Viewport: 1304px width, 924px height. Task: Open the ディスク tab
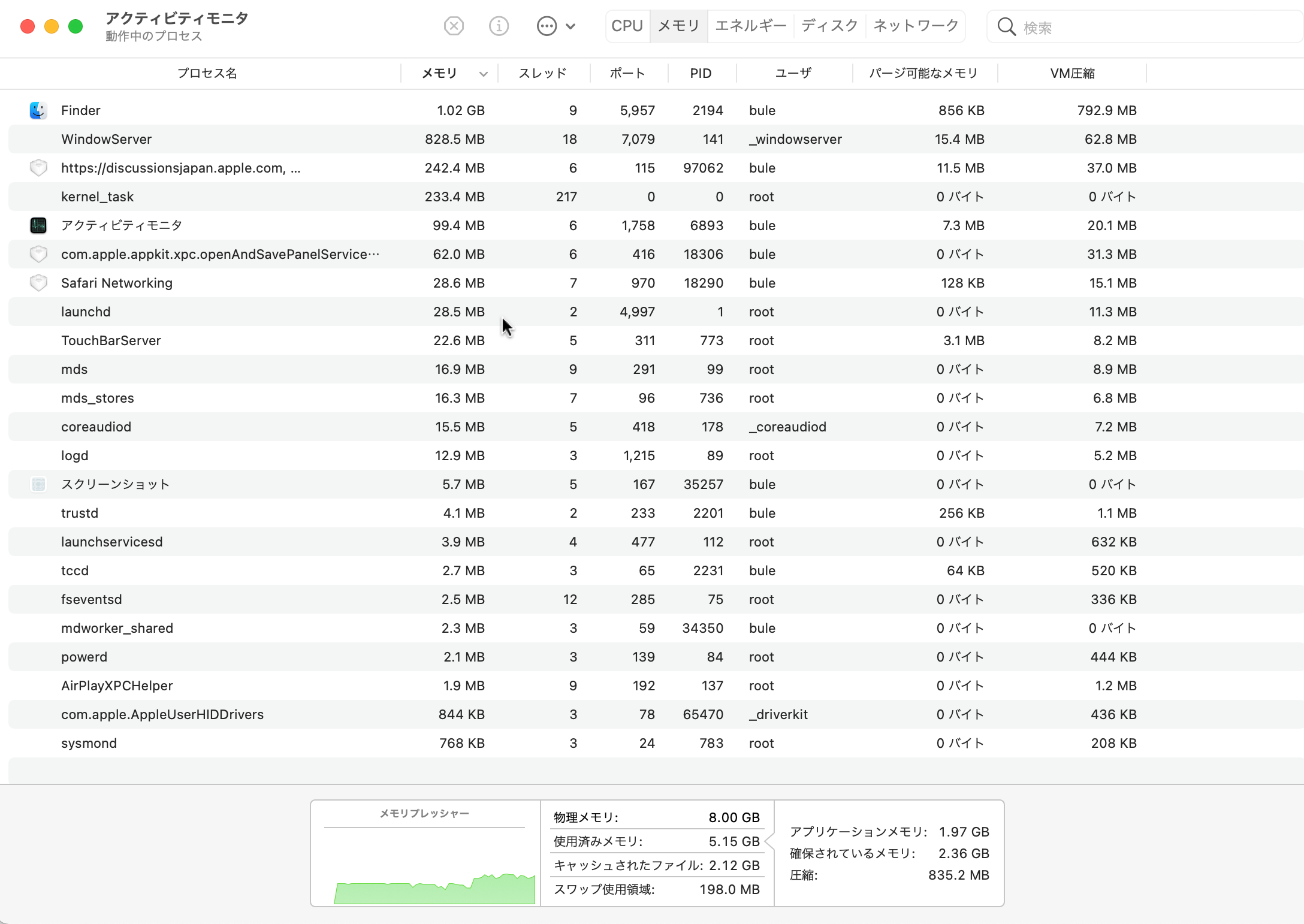pos(829,26)
